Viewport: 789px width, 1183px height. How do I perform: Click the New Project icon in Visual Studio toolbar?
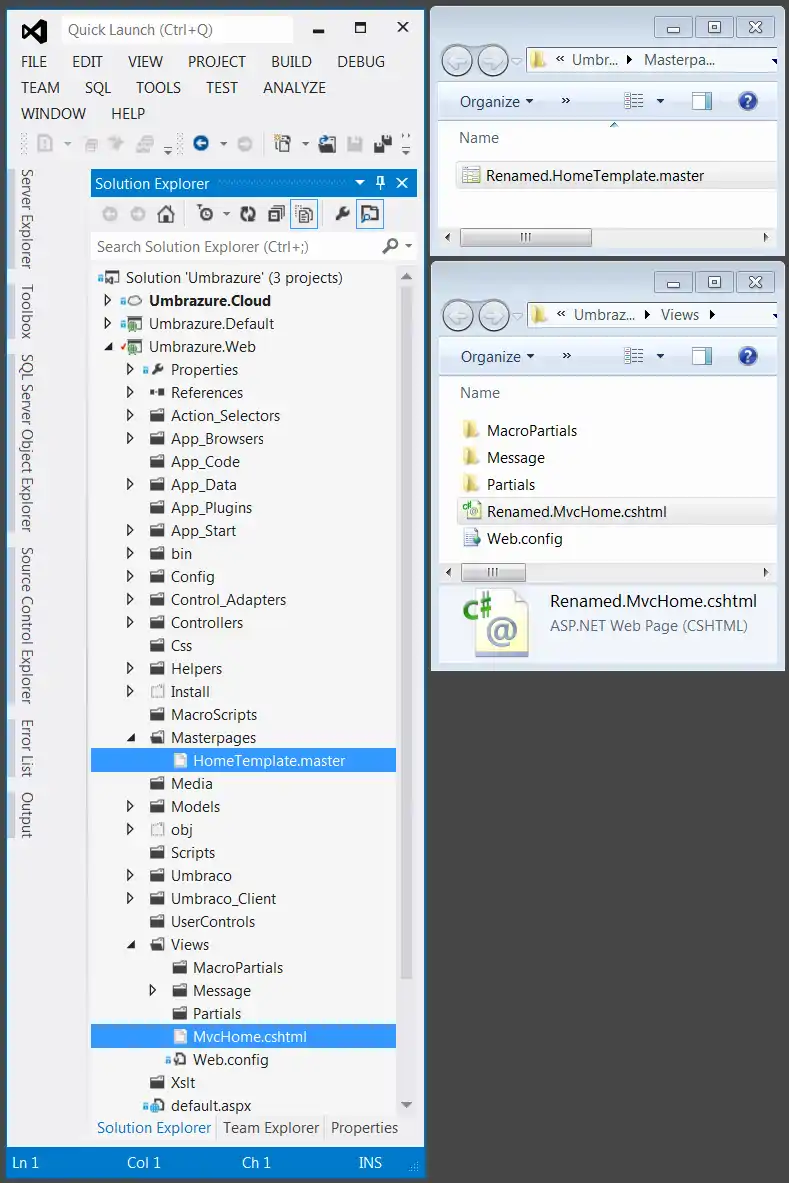[283, 143]
